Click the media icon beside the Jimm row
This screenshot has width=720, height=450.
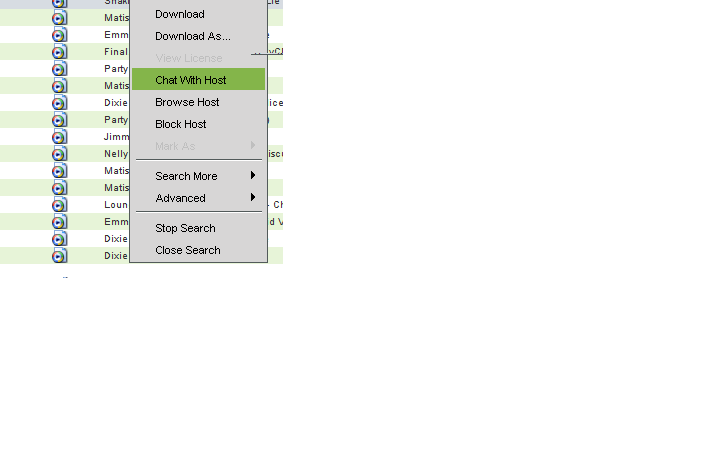point(60,137)
